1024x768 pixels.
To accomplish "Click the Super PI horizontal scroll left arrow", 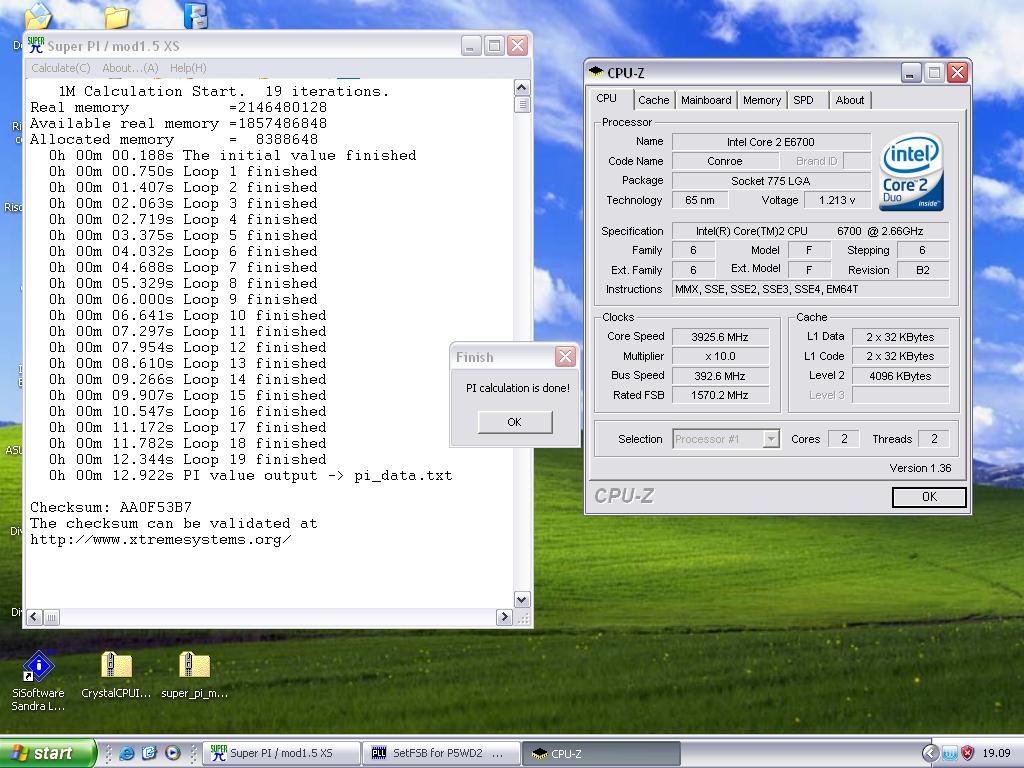I will pyautogui.click(x=35, y=617).
